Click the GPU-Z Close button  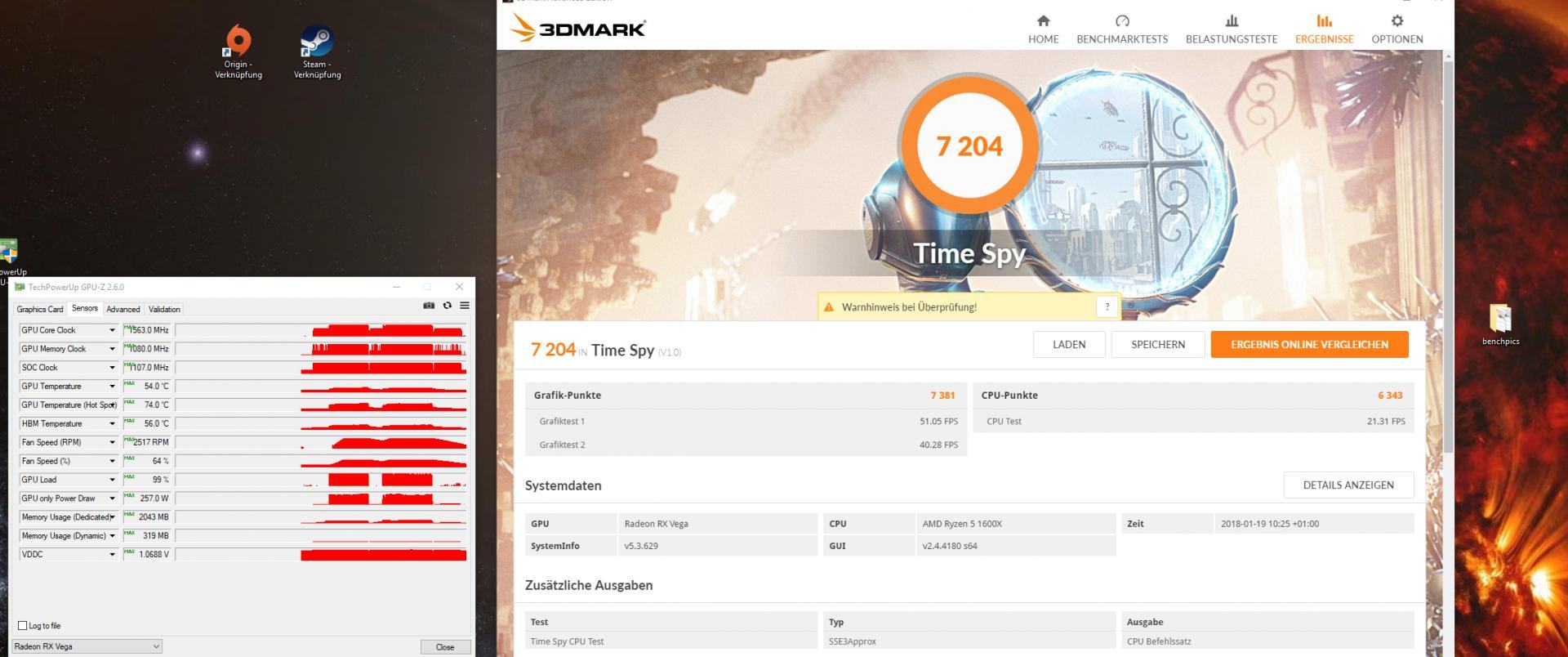point(445,647)
